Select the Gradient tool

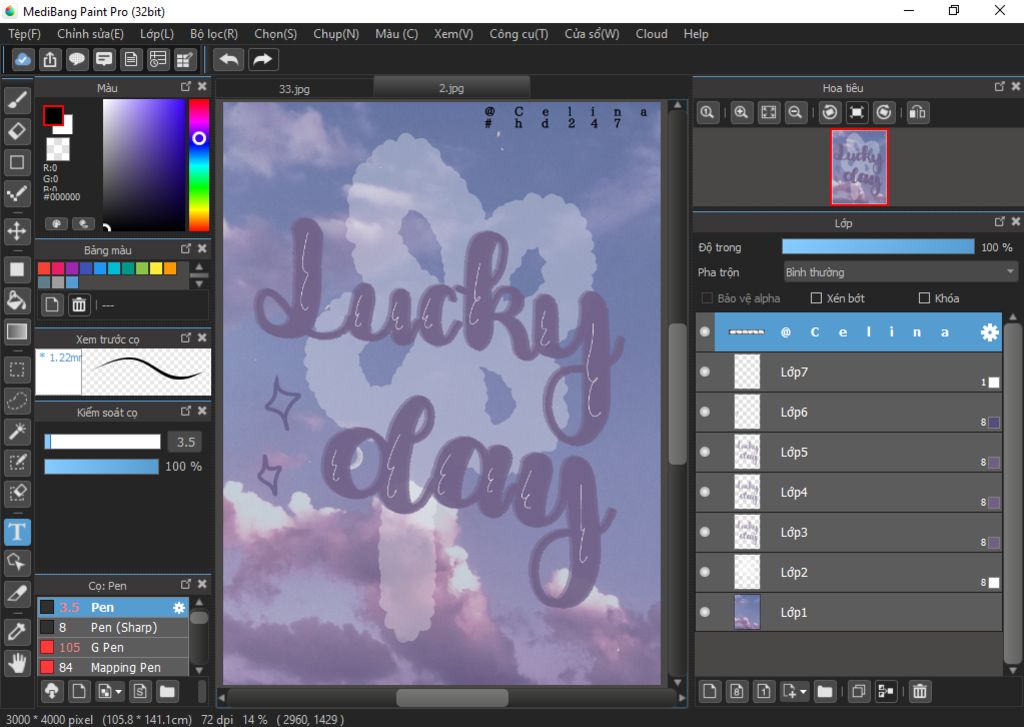(x=17, y=331)
